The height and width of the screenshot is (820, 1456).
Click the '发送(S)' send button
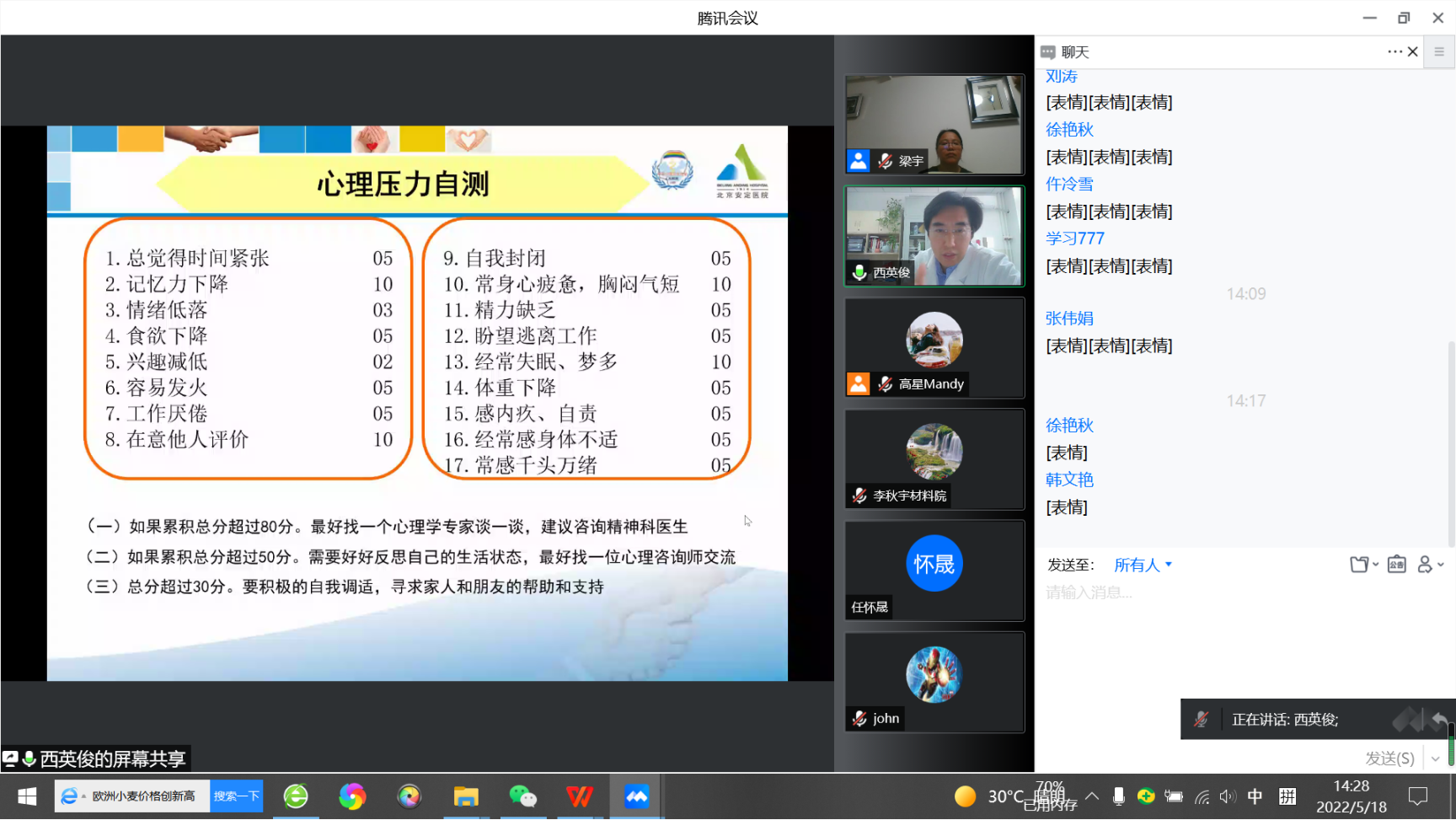pyautogui.click(x=1389, y=758)
